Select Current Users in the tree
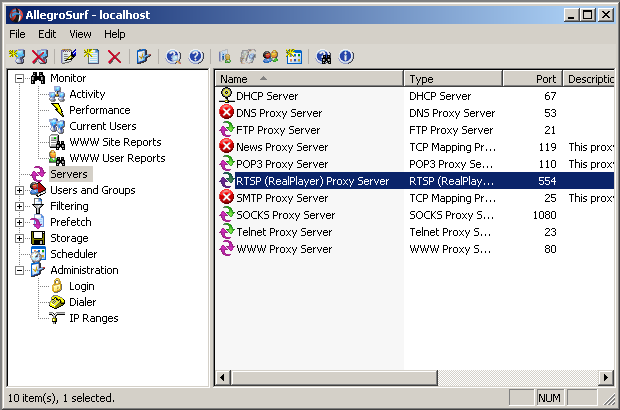 click(x=103, y=126)
